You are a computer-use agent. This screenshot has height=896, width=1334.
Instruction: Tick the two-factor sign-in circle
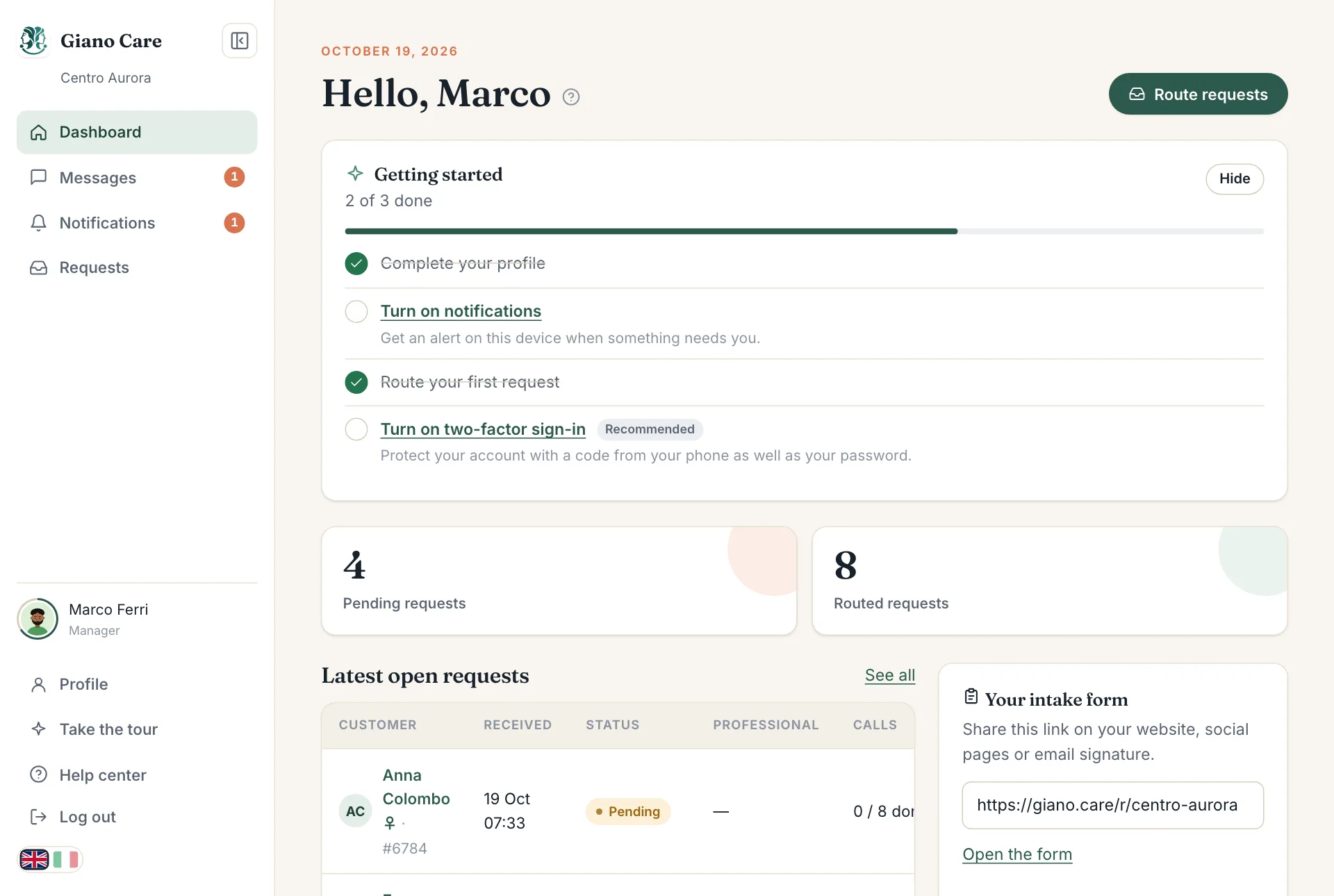(356, 429)
